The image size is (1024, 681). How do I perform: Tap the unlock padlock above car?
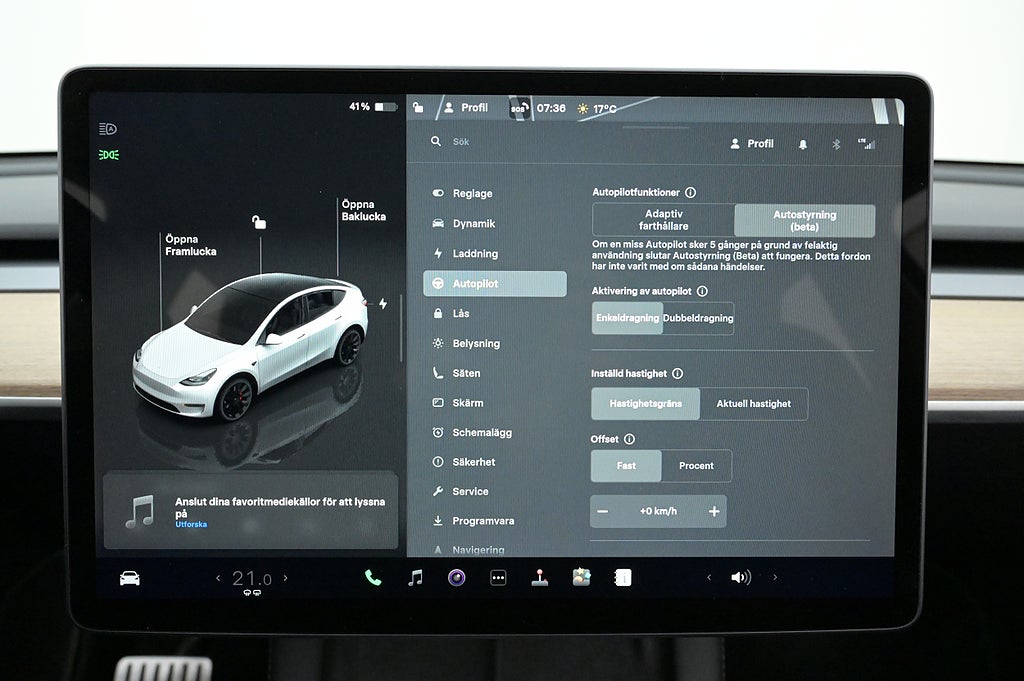click(x=259, y=222)
